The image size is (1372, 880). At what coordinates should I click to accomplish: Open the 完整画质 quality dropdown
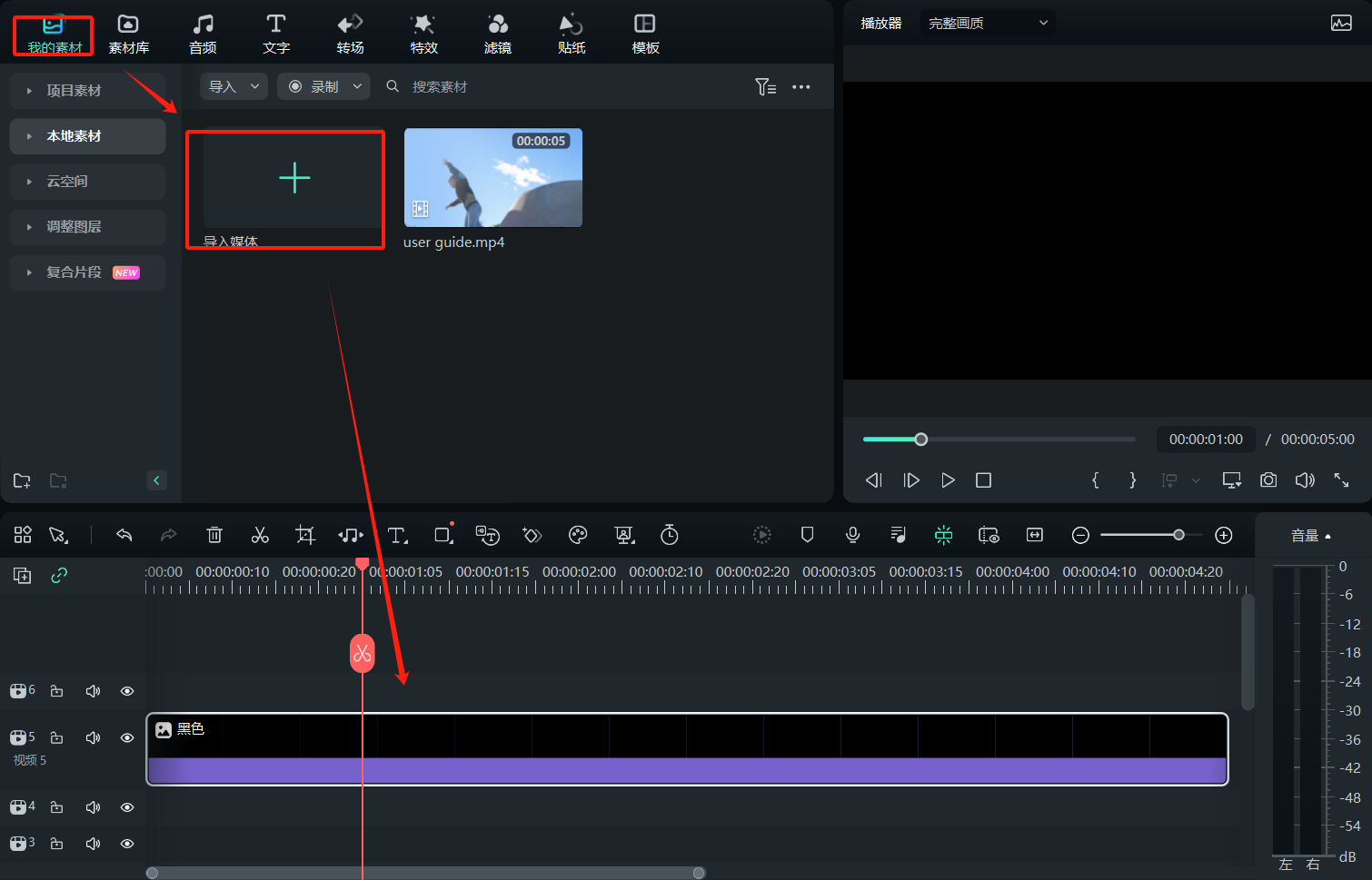[987, 23]
